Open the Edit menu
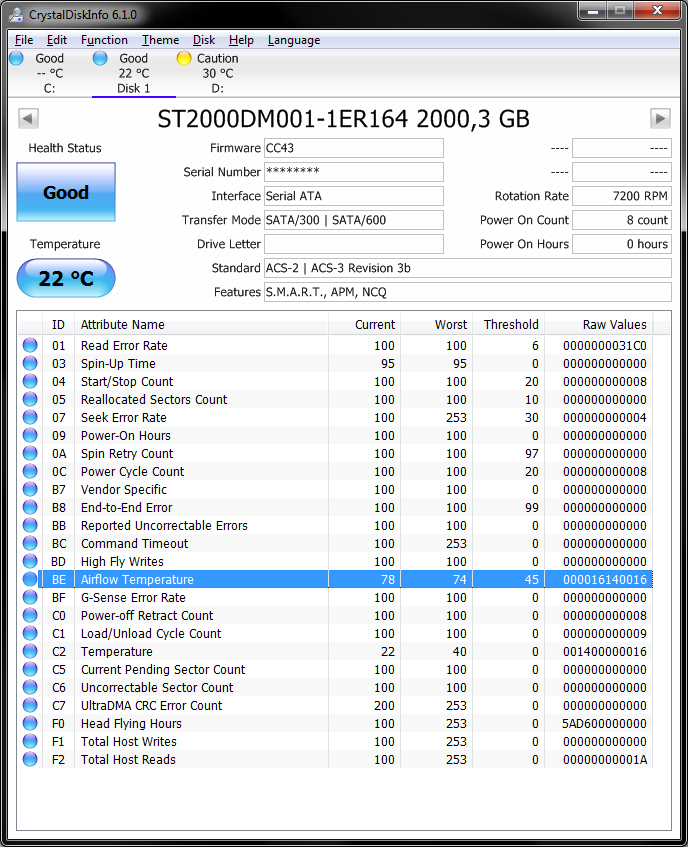Viewport: 688px width, 847px height. (x=57, y=40)
